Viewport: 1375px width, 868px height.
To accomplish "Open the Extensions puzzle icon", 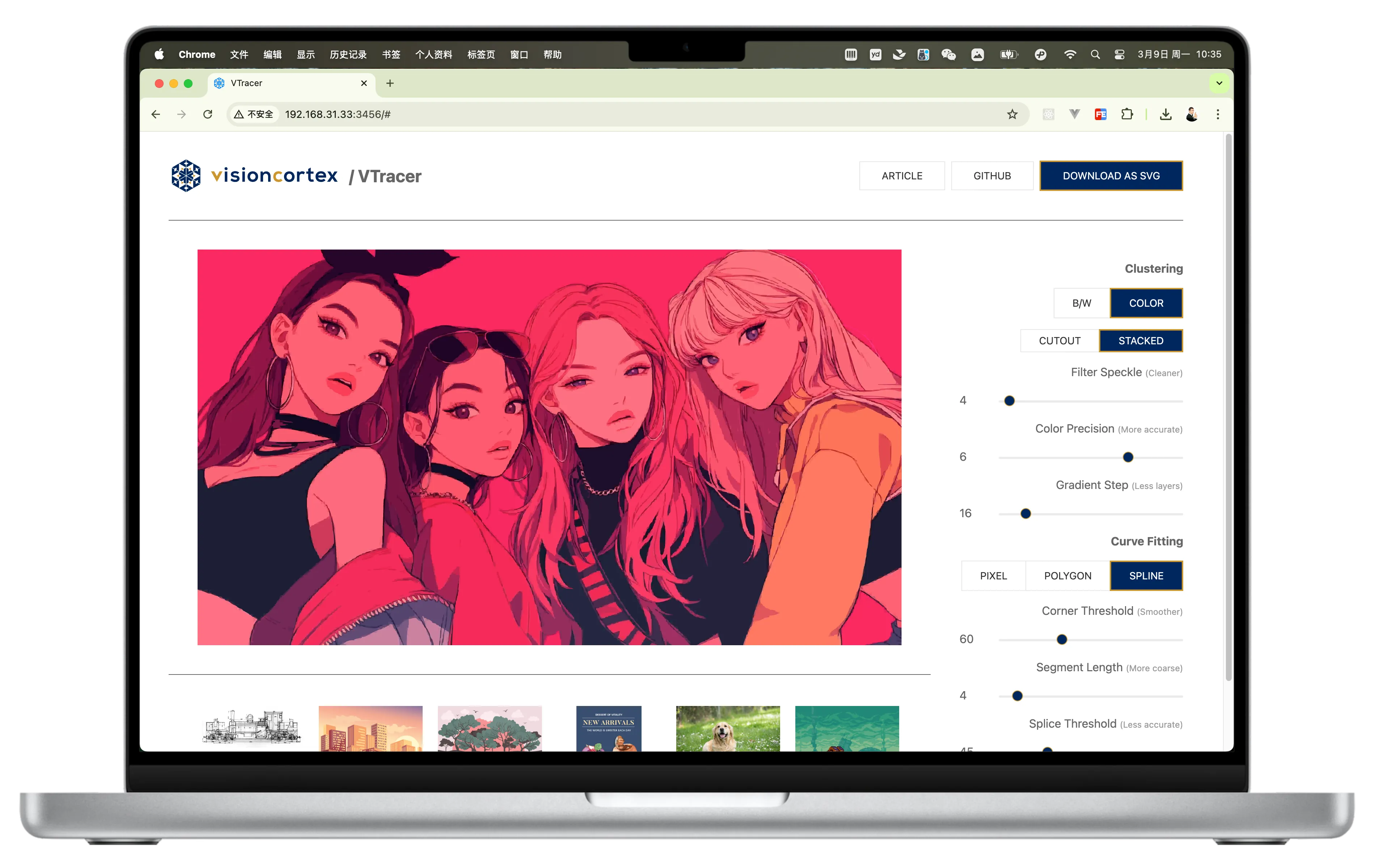I will (x=1127, y=115).
